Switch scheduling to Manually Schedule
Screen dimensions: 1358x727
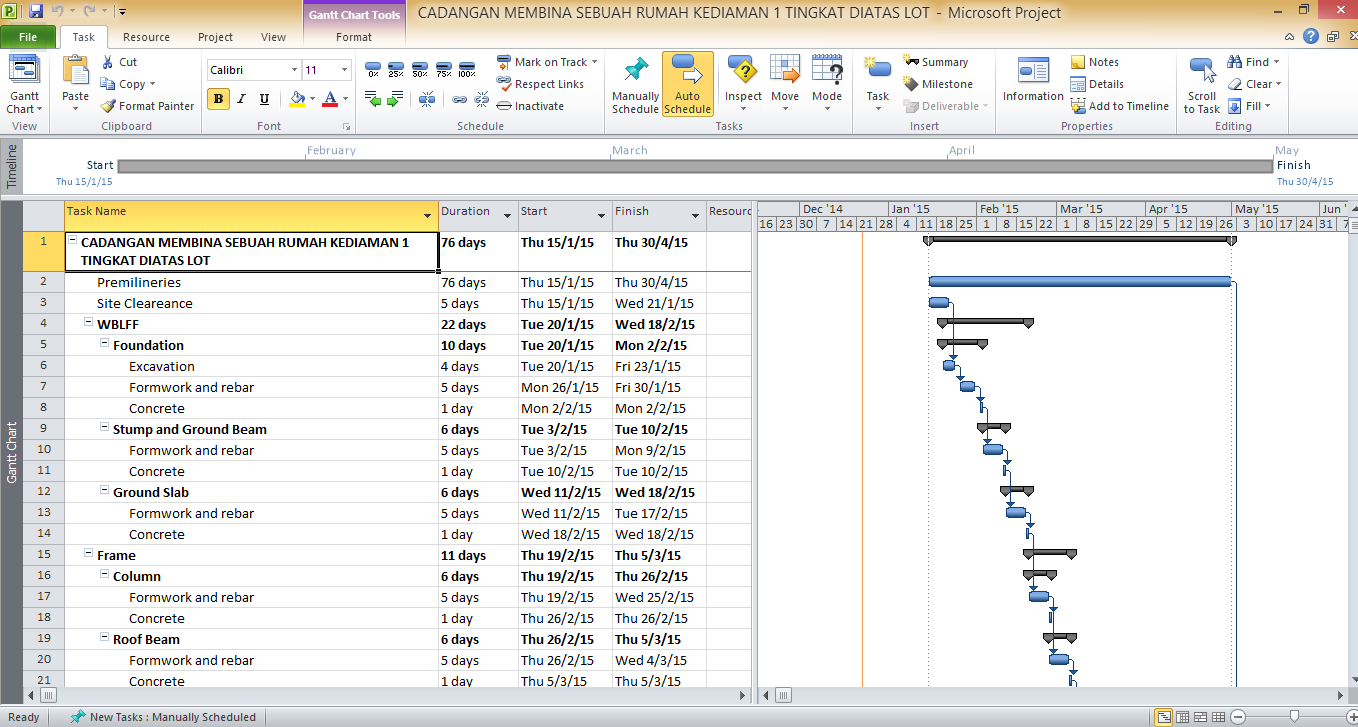click(x=635, y=85)
